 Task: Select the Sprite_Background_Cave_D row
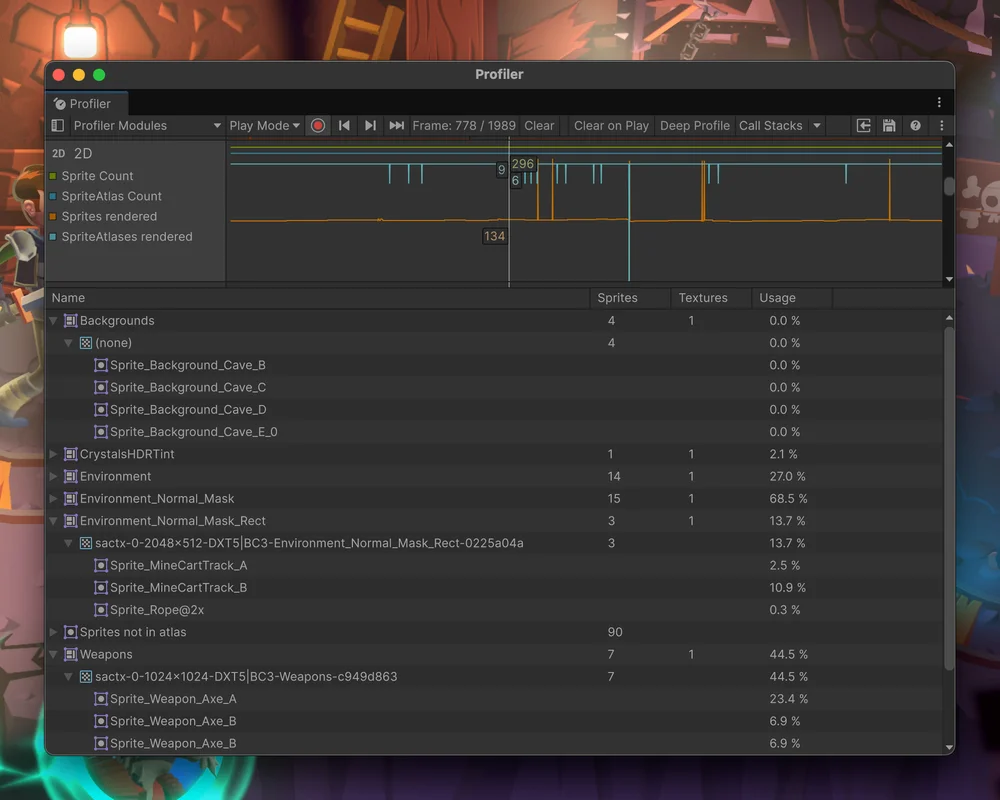coord(495,410)
